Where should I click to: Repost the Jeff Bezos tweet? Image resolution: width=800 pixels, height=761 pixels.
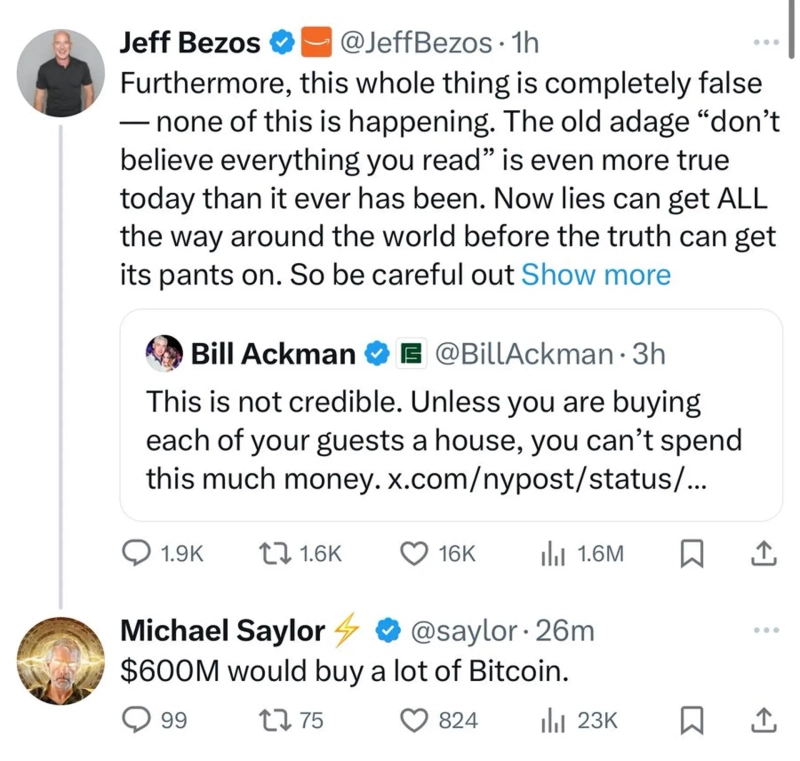(x=272, y=554)
